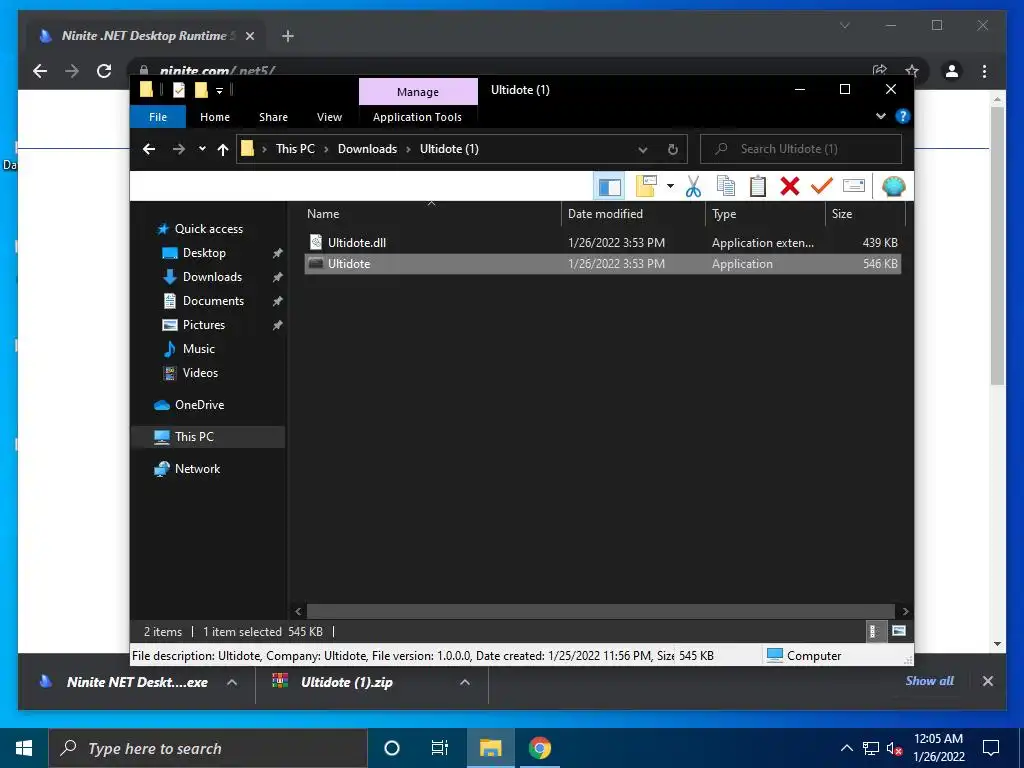Open Desktop in navigation pane
The image size is (1024, 768).
coord(204,253)
